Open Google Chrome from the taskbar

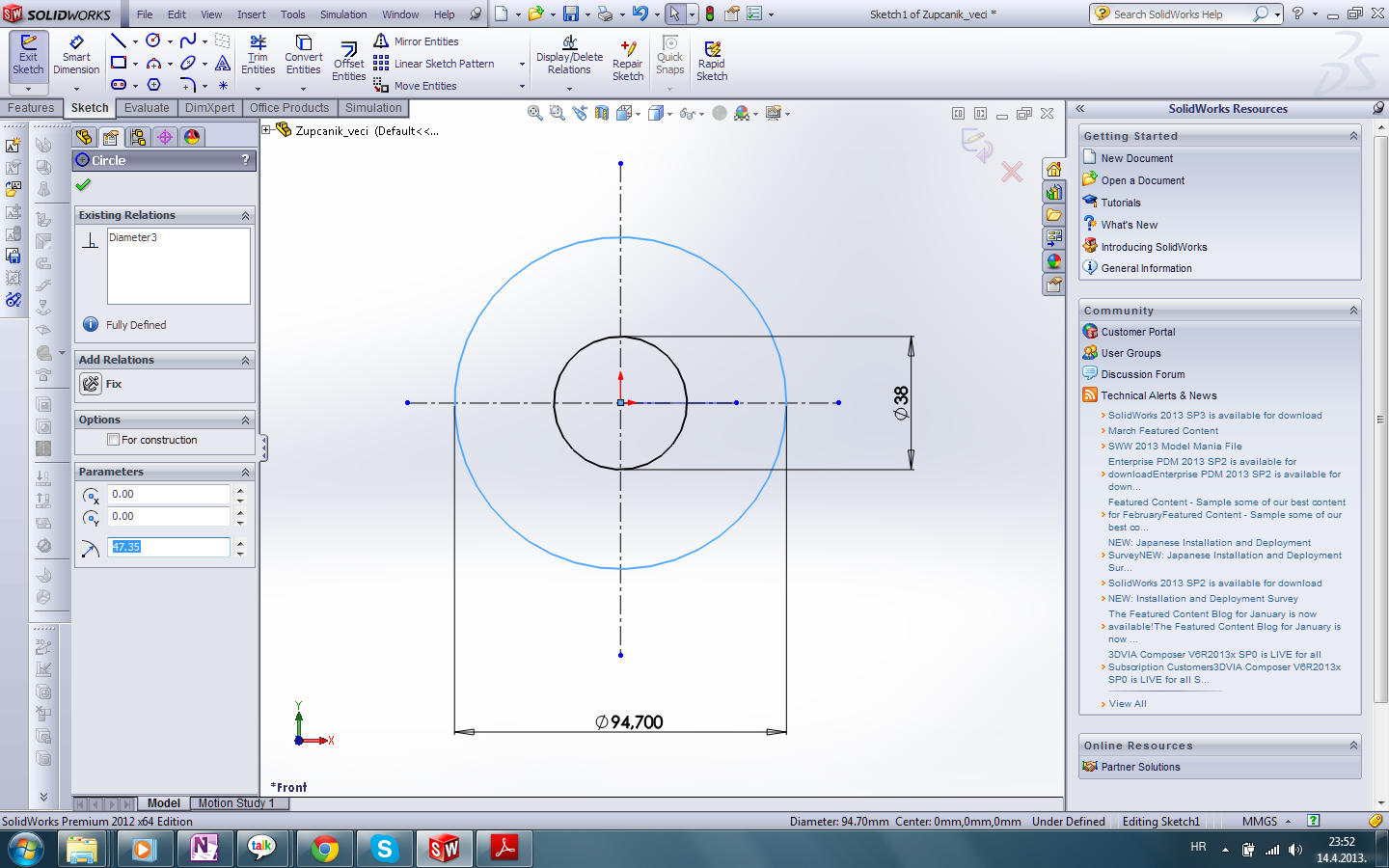(x=325, y=849)
